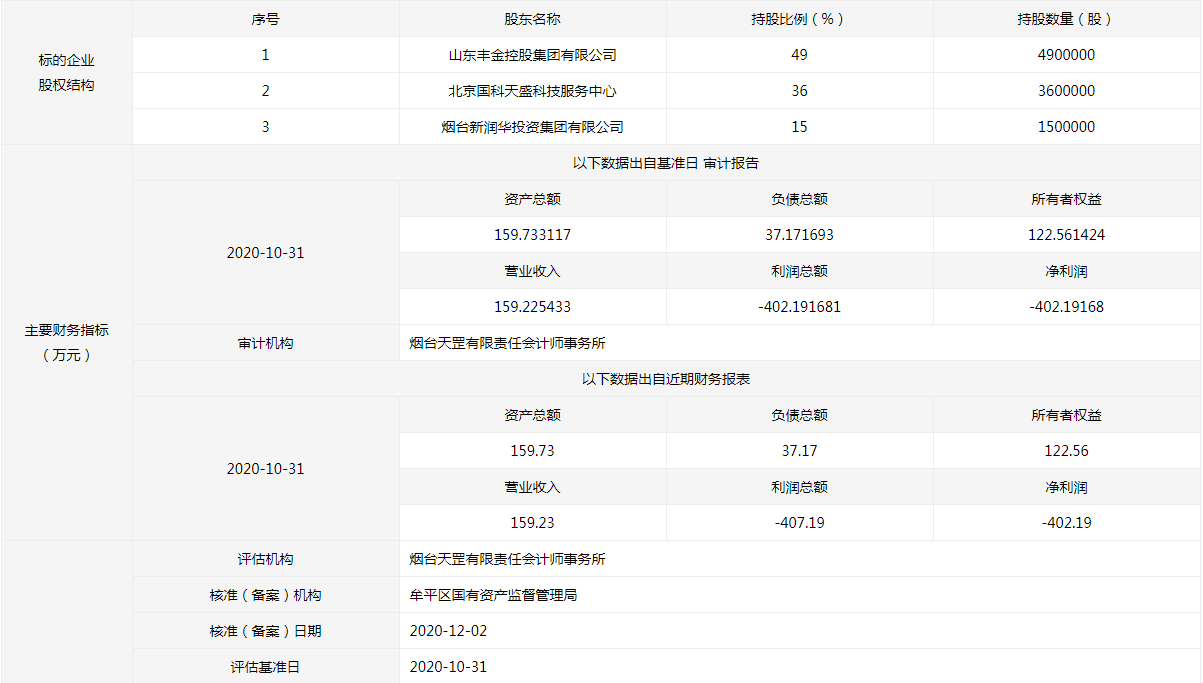Click 资产总额 label above 159.73
Viewport: 1203px width, 683px height.
[532, 415]
